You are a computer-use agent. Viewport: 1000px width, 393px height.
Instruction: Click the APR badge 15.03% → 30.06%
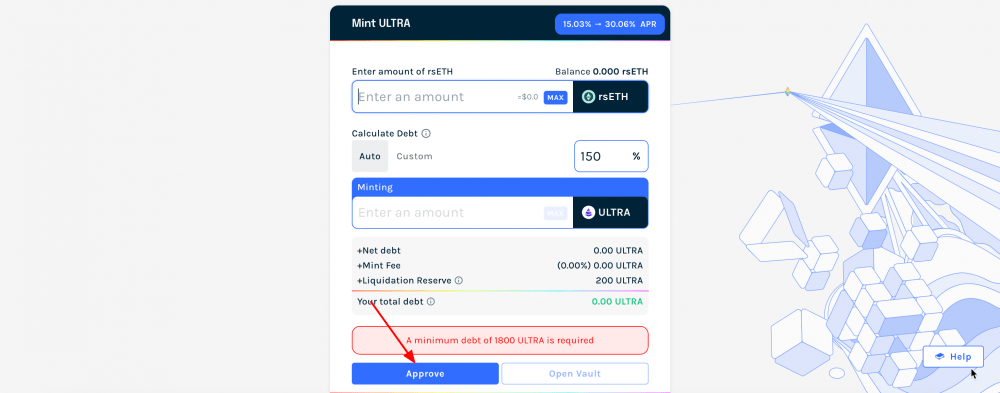[610, 24]
